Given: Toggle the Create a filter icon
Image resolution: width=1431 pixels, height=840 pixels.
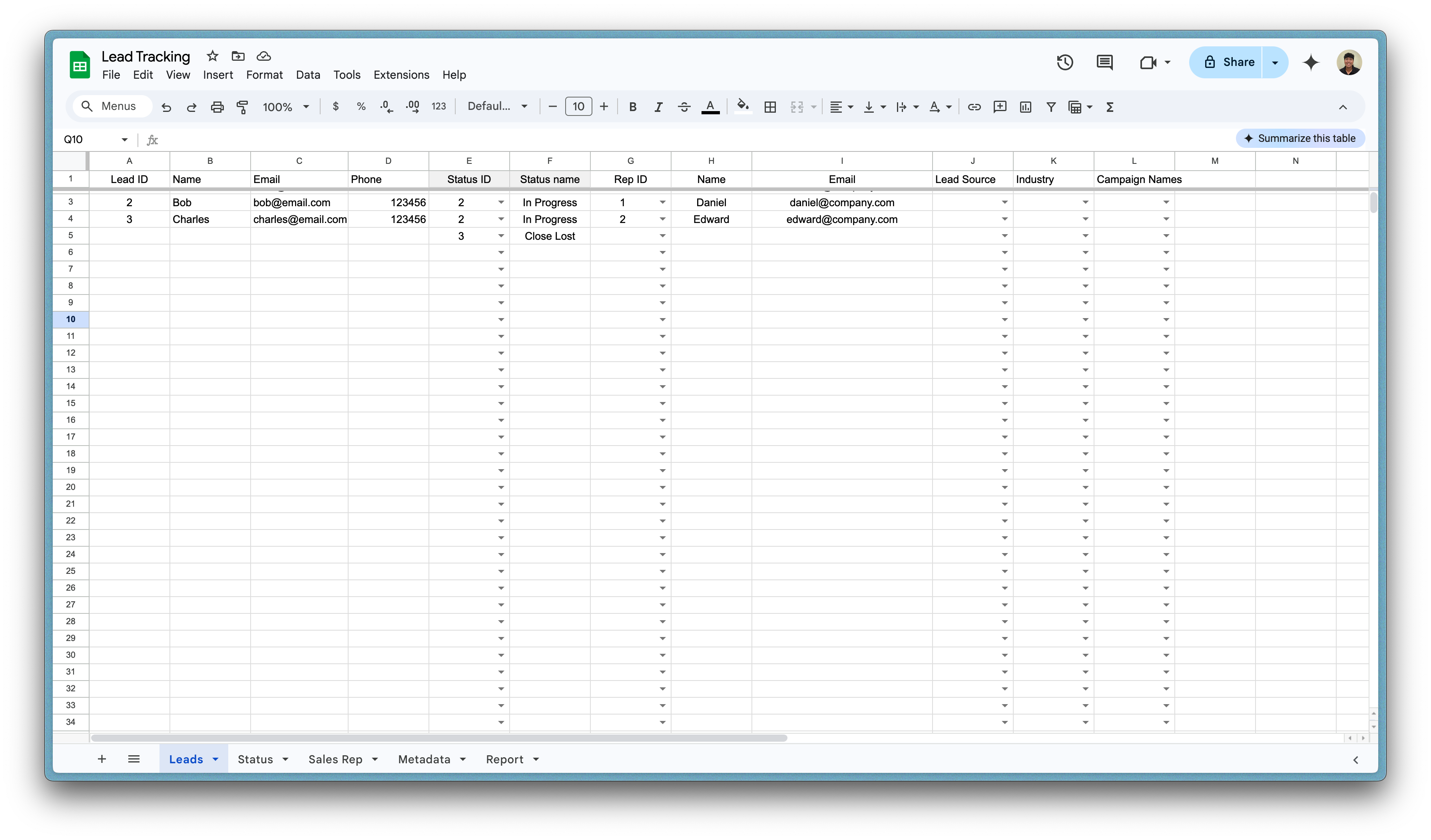Looking at the screenshot, I should click(x=1050, y=107).
